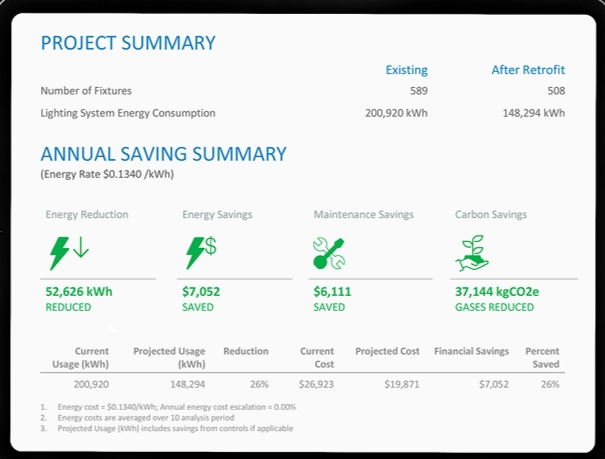
Task: Click footnote 3 about savings from controls
Action: [x=167, y=429]
